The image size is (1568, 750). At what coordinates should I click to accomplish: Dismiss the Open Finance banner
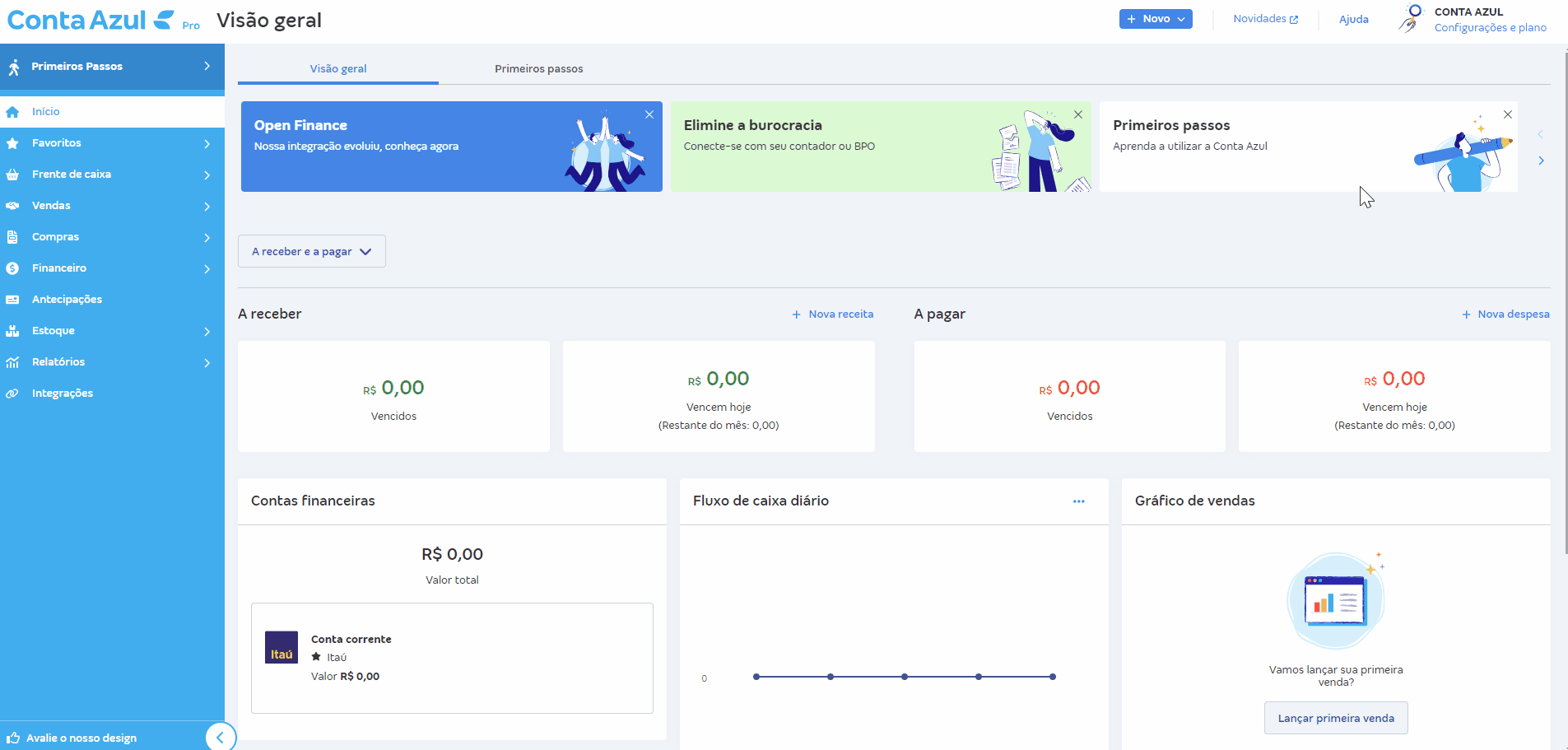coord(649,114)
